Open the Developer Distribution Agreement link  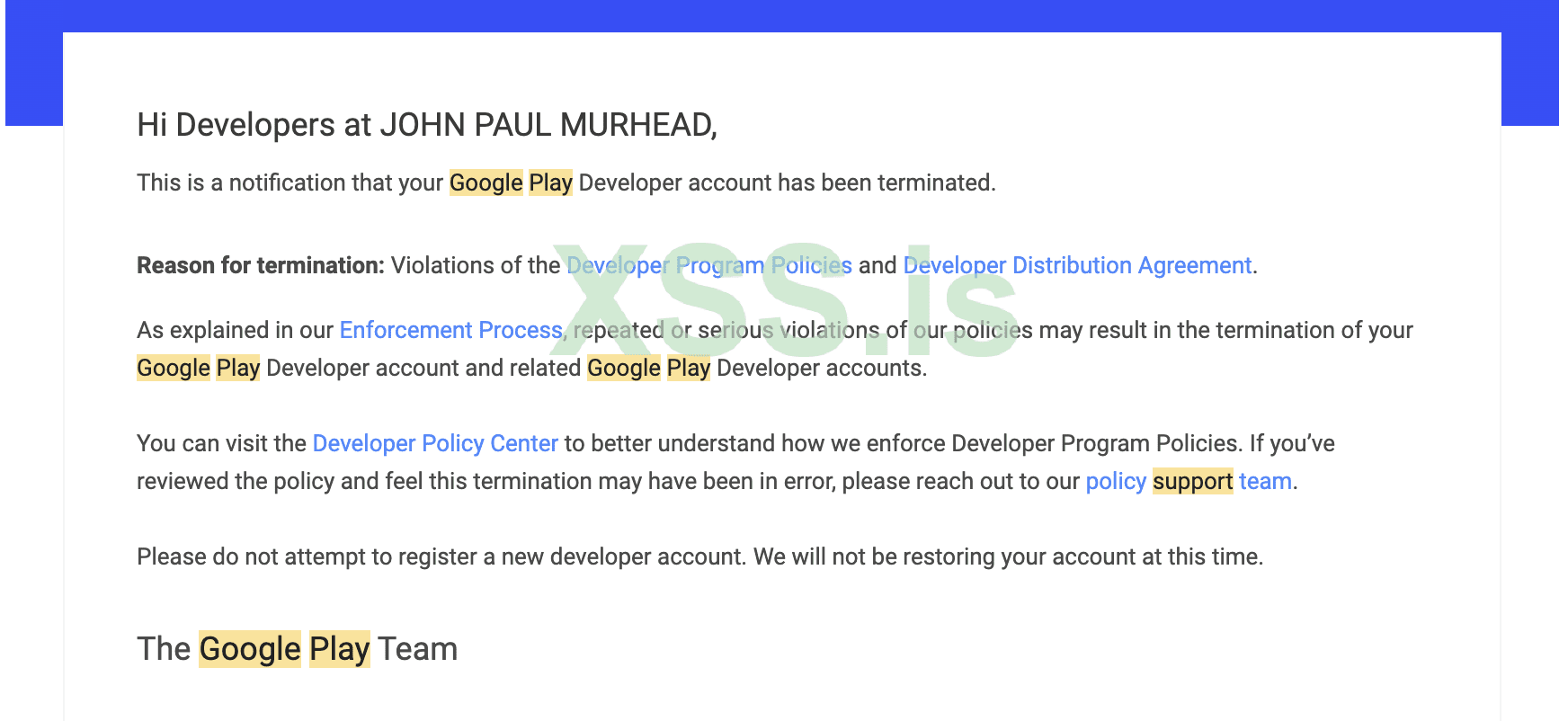tap(1077, 265)
